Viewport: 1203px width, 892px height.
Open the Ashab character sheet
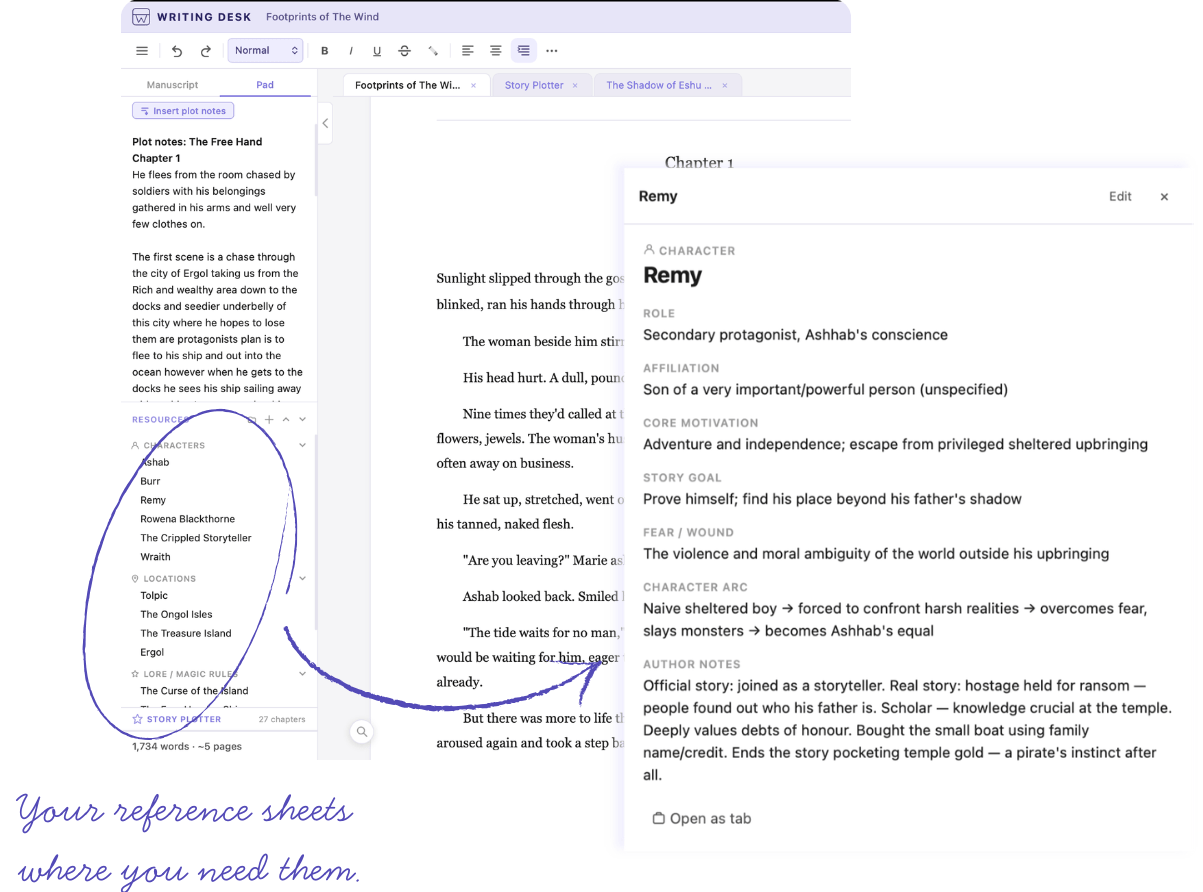[155, 463]
